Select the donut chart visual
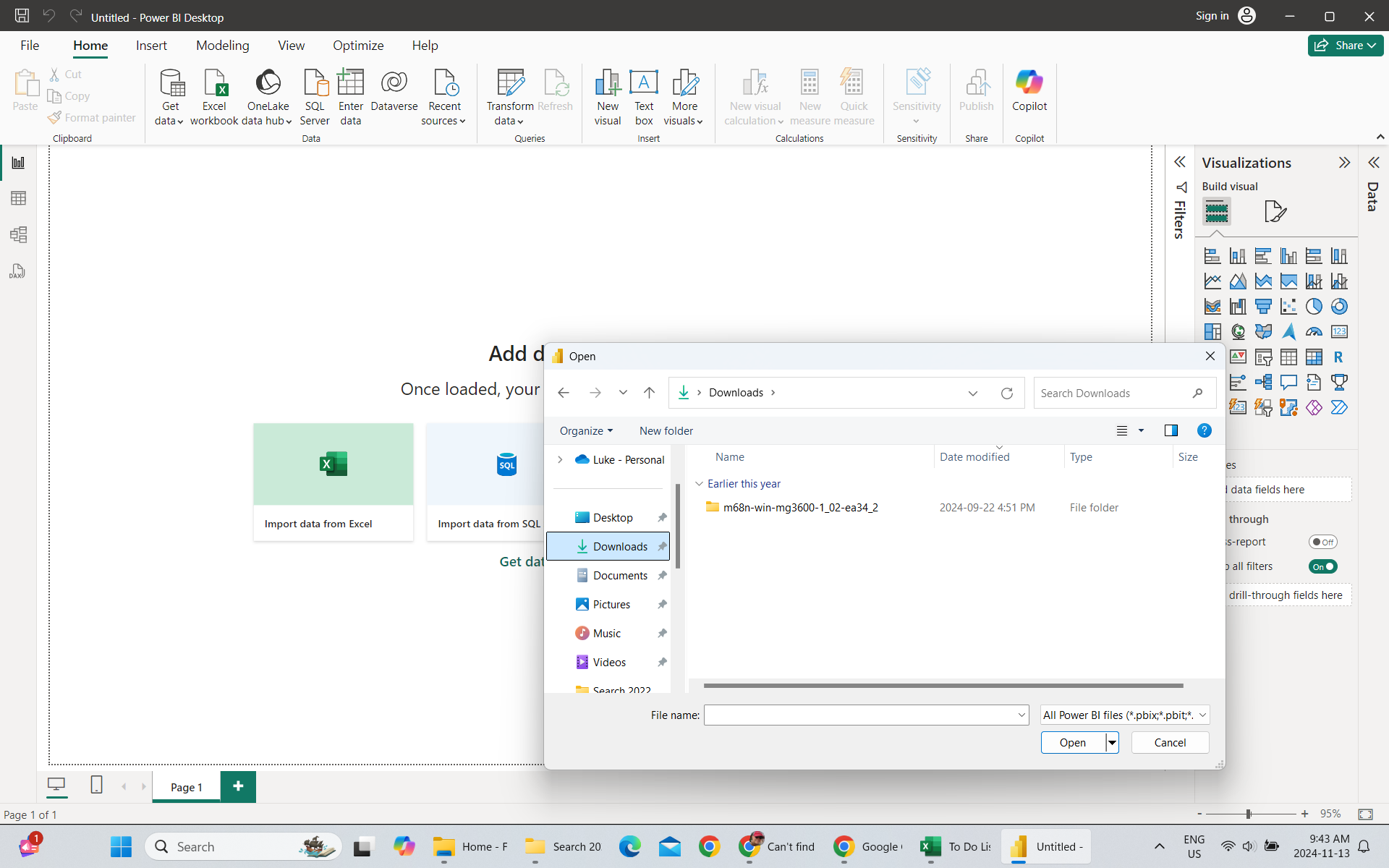The width and height of the screenshot is (1389, 868). pyautogui.click(x=1339, y=307)
